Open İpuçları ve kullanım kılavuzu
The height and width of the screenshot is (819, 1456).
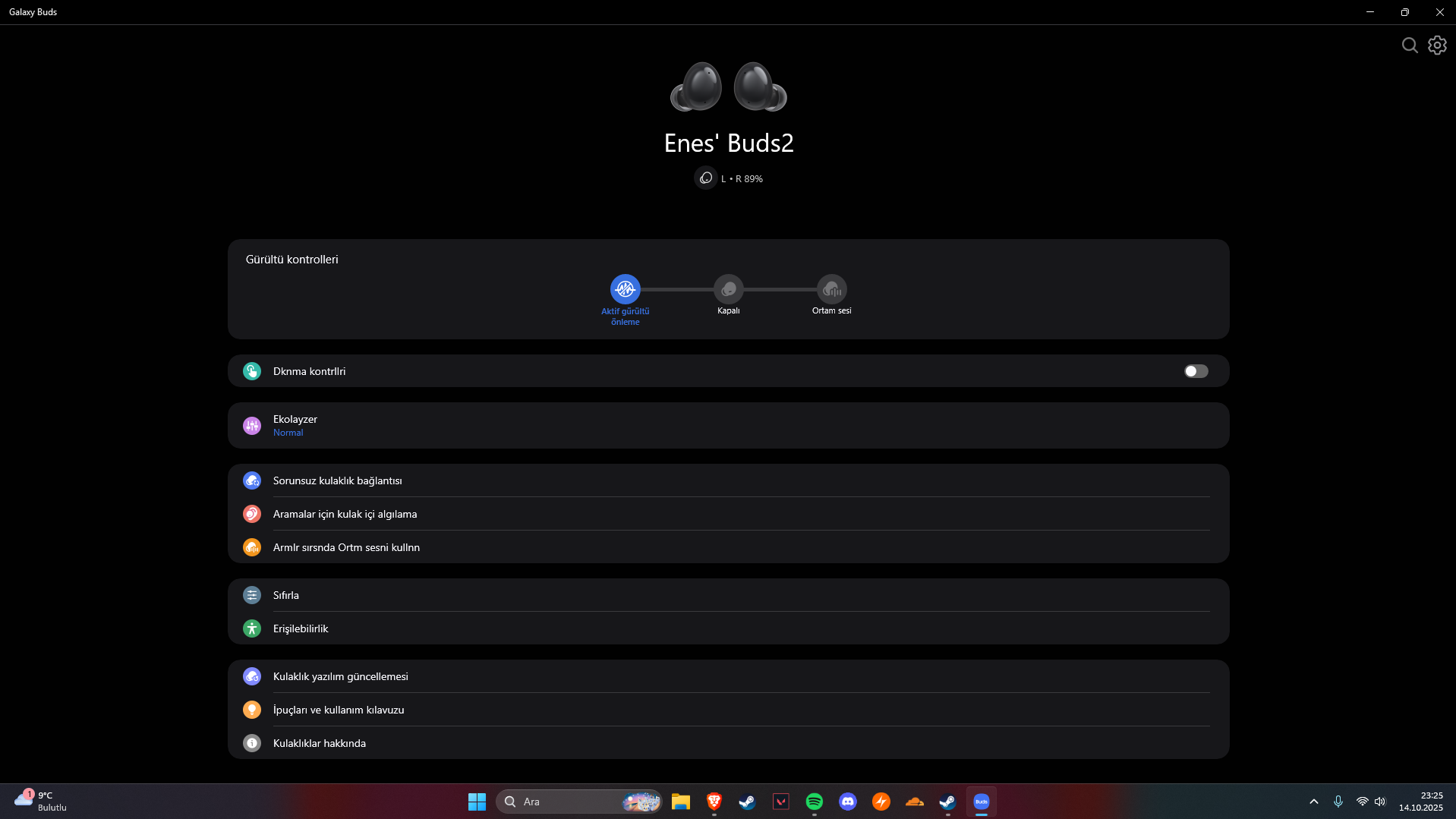pyautogui.click(x=728, y=710)
